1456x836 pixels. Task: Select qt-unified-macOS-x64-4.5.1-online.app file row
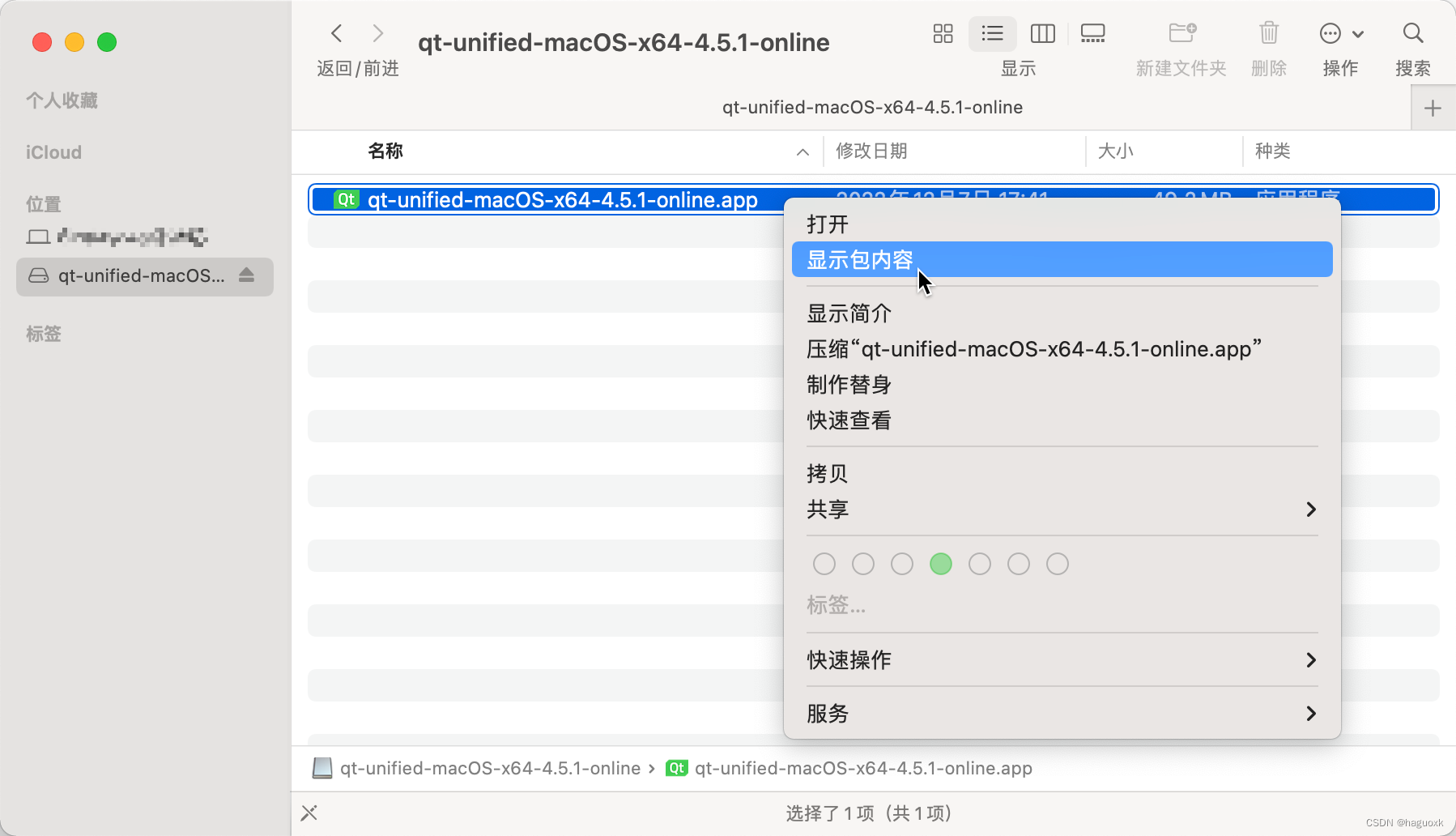pyautogui.click(x=873, y=199)
